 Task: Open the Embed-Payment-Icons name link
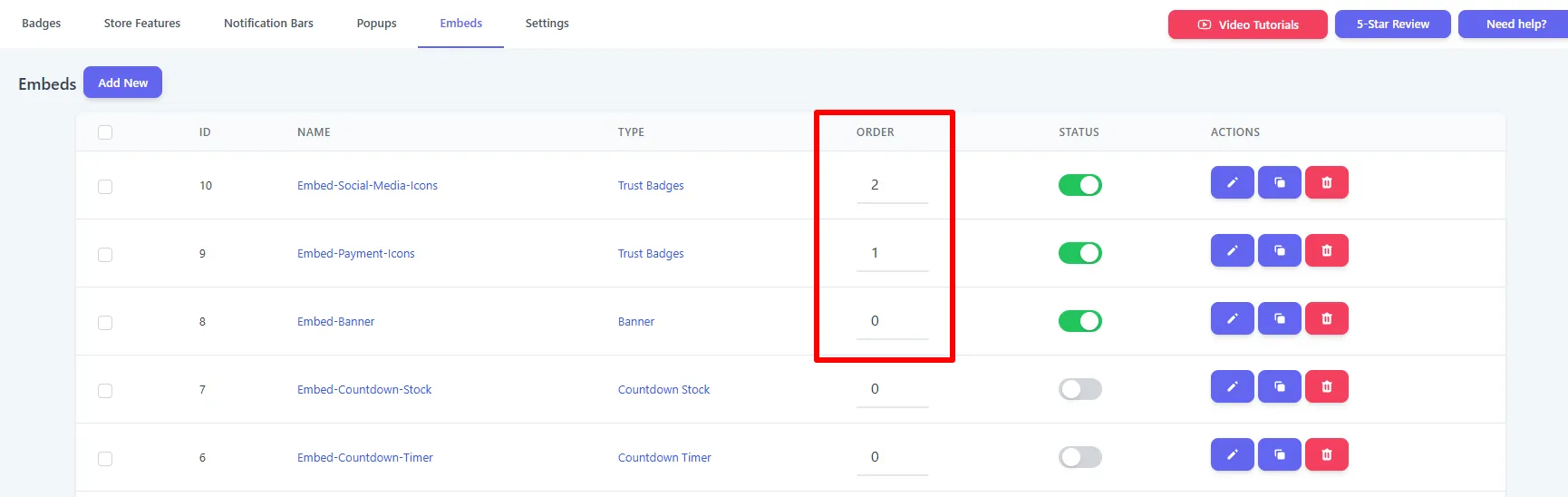coord(356,254)
